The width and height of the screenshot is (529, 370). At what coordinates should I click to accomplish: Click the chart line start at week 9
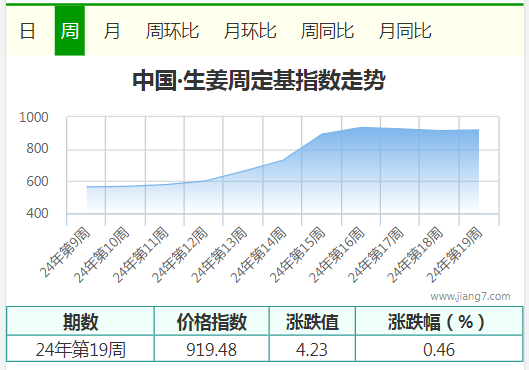pyautogui.click(x=87, y=187)
